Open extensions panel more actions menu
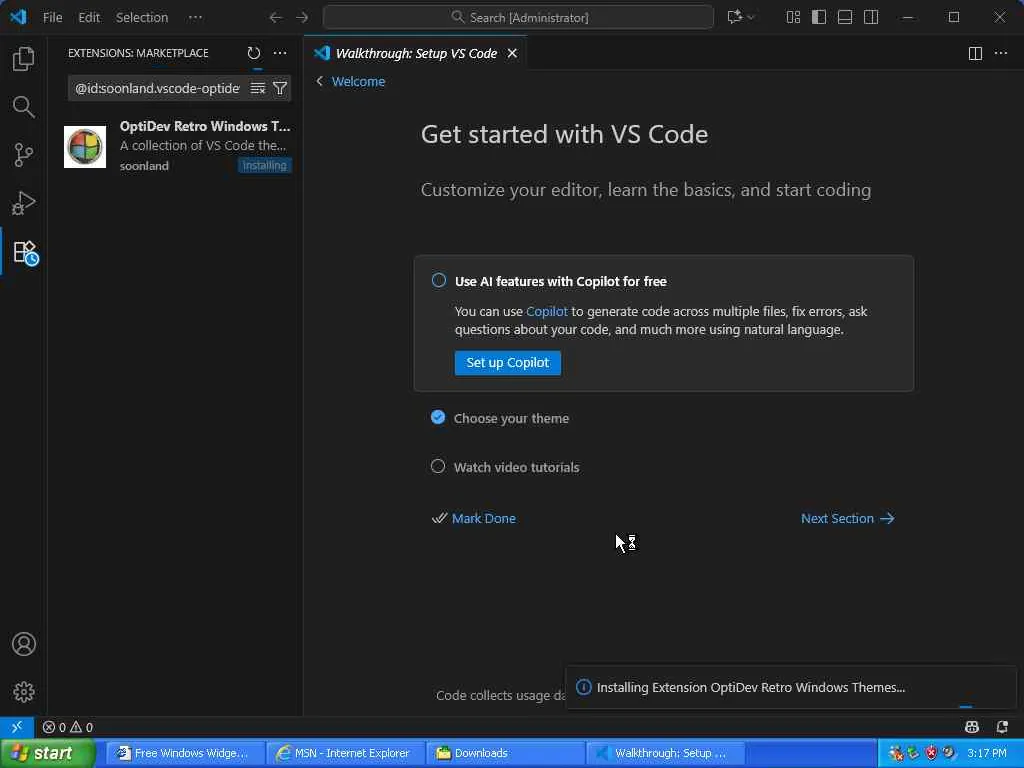This screenshot has width=1024, height=768. click(x=280, y=53)
